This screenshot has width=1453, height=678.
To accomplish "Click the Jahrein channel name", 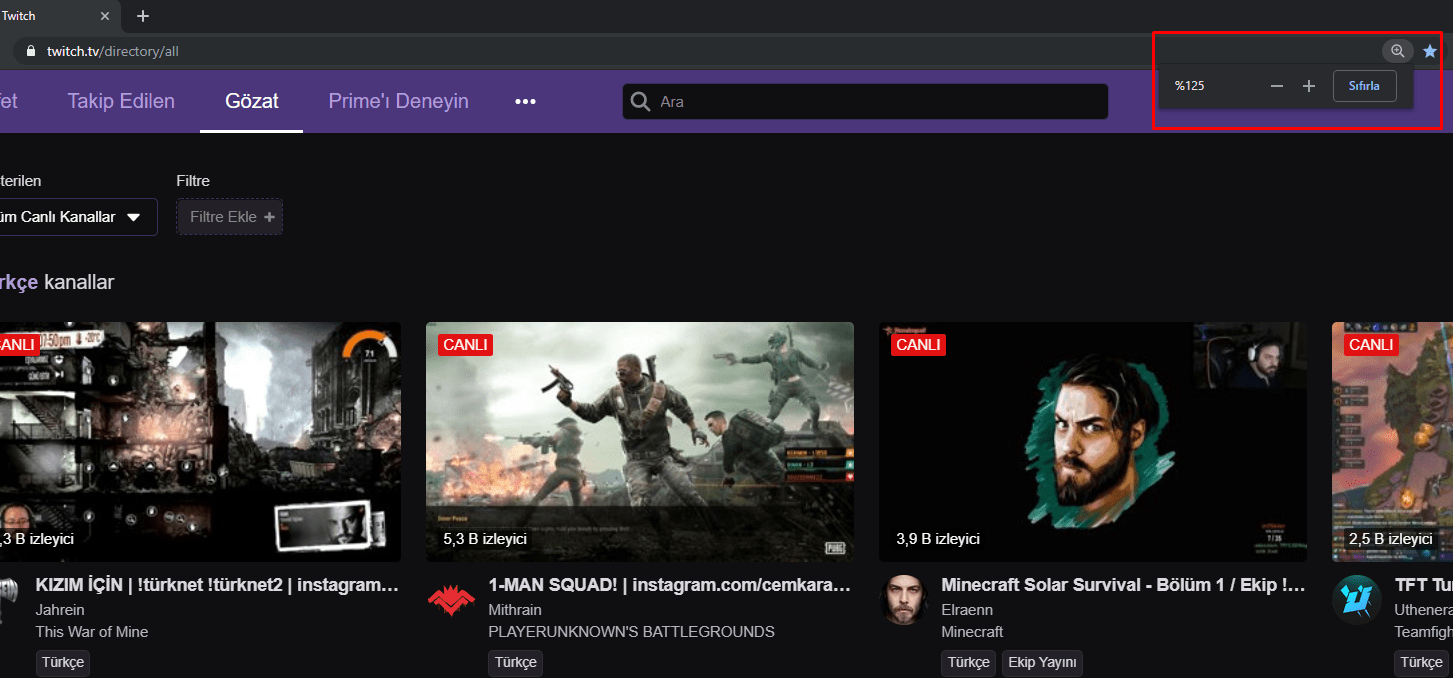I will point(60,609).
